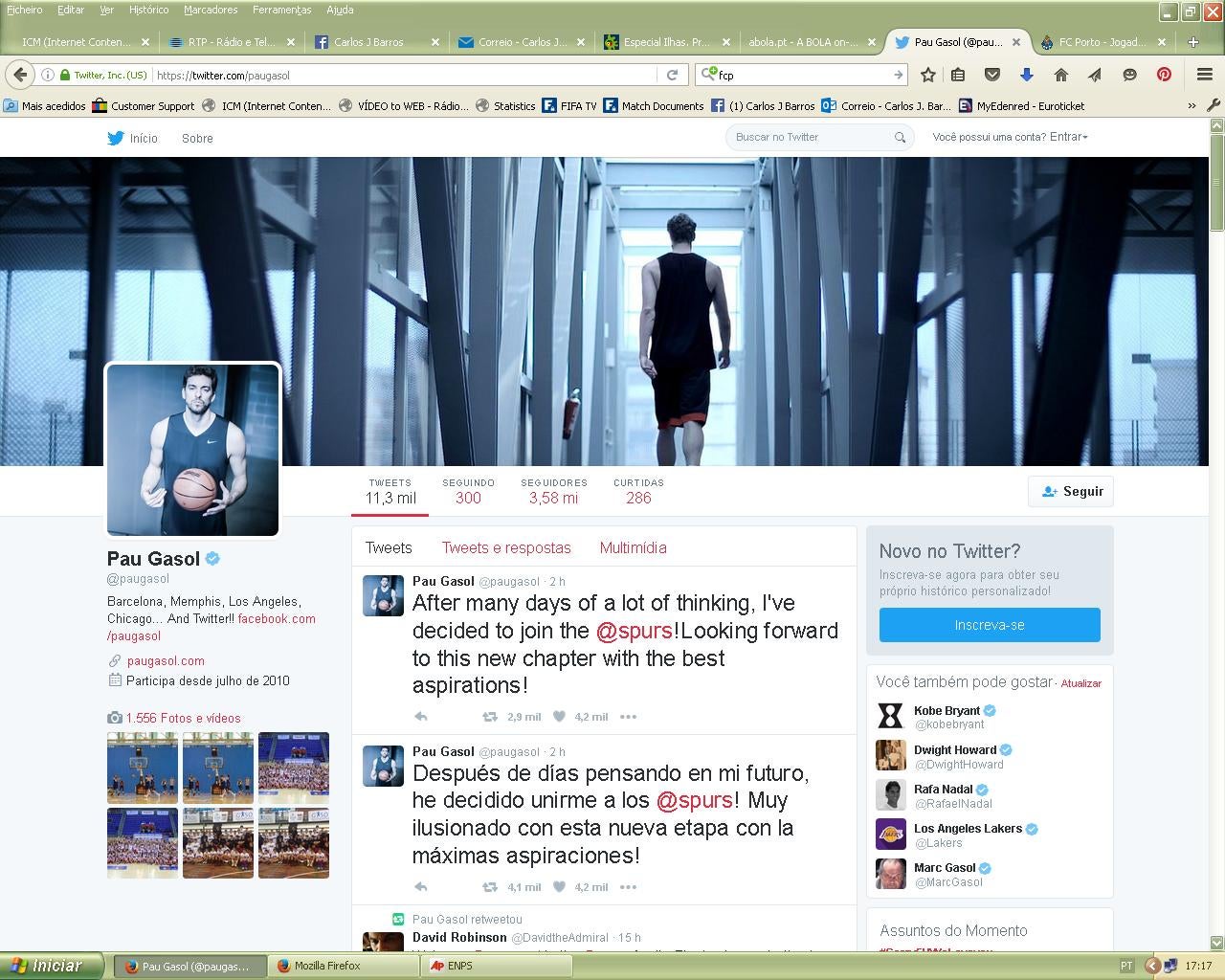This screenshot has width=1225, height=980.
Task: Like the English spurs tweet
Action: pyautogui.click(x=560, y=717)
